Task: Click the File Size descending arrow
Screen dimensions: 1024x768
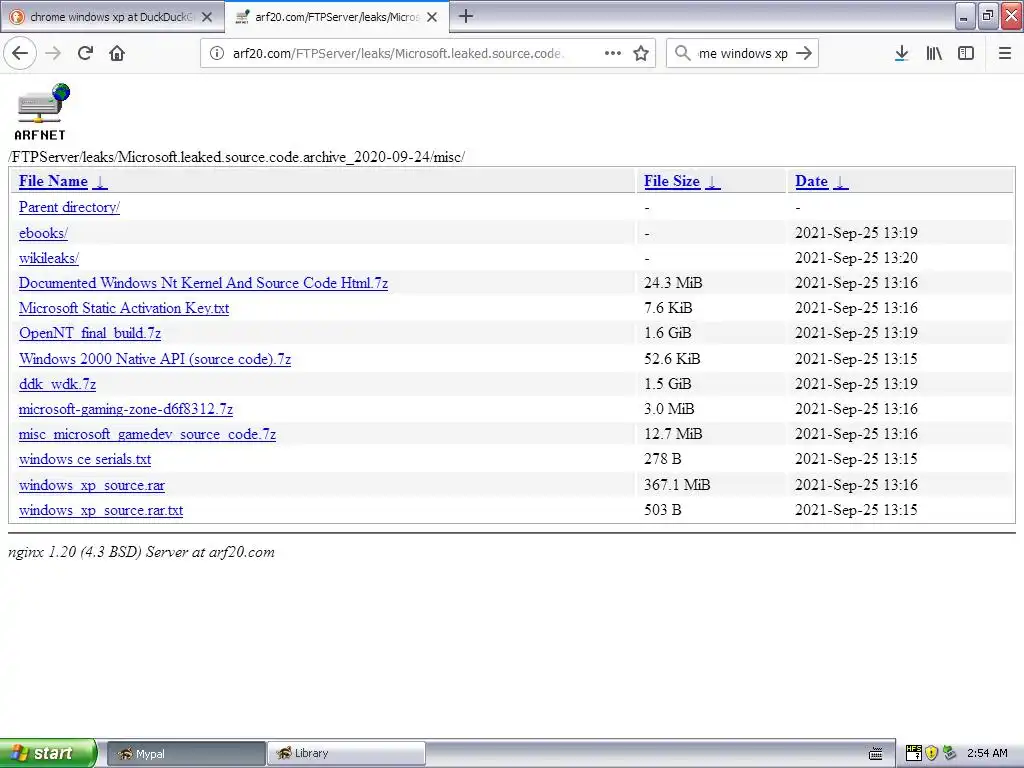Action: click(x=712, y=182)
